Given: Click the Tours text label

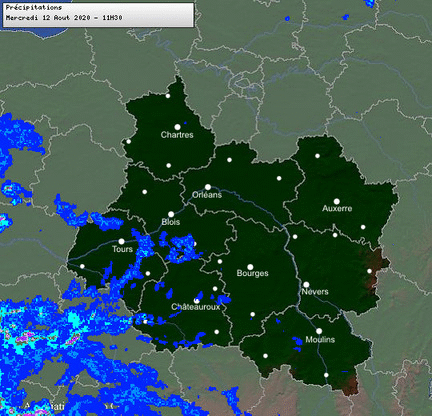Looking at the screenshot, I should [x=122, y=249].
